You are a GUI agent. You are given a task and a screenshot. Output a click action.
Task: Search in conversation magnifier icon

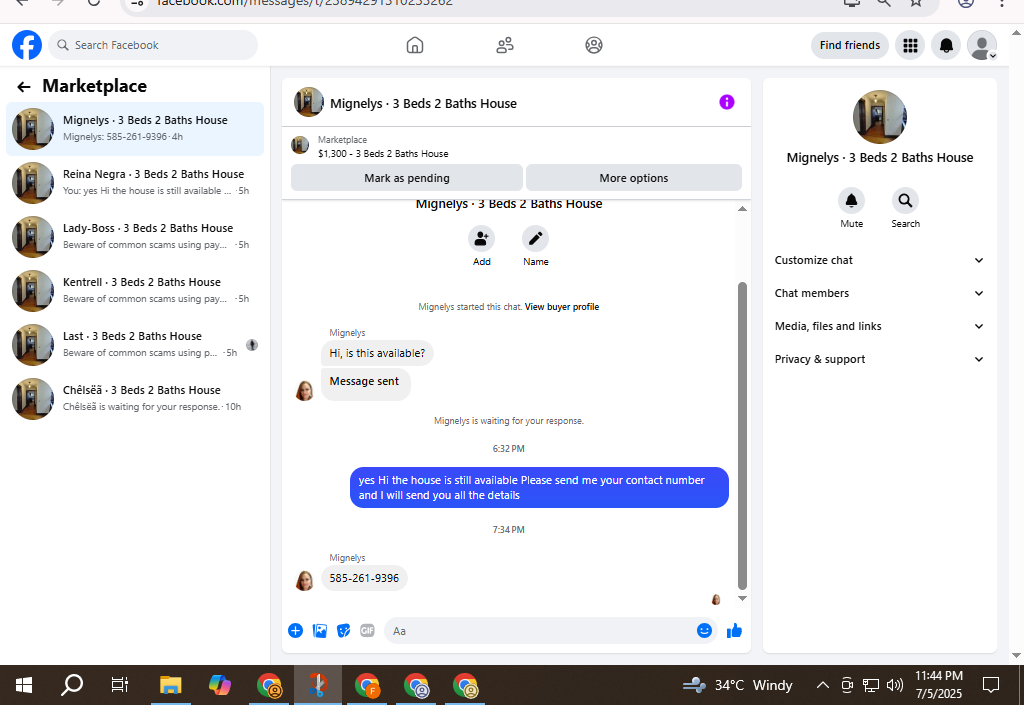point(905,200)
